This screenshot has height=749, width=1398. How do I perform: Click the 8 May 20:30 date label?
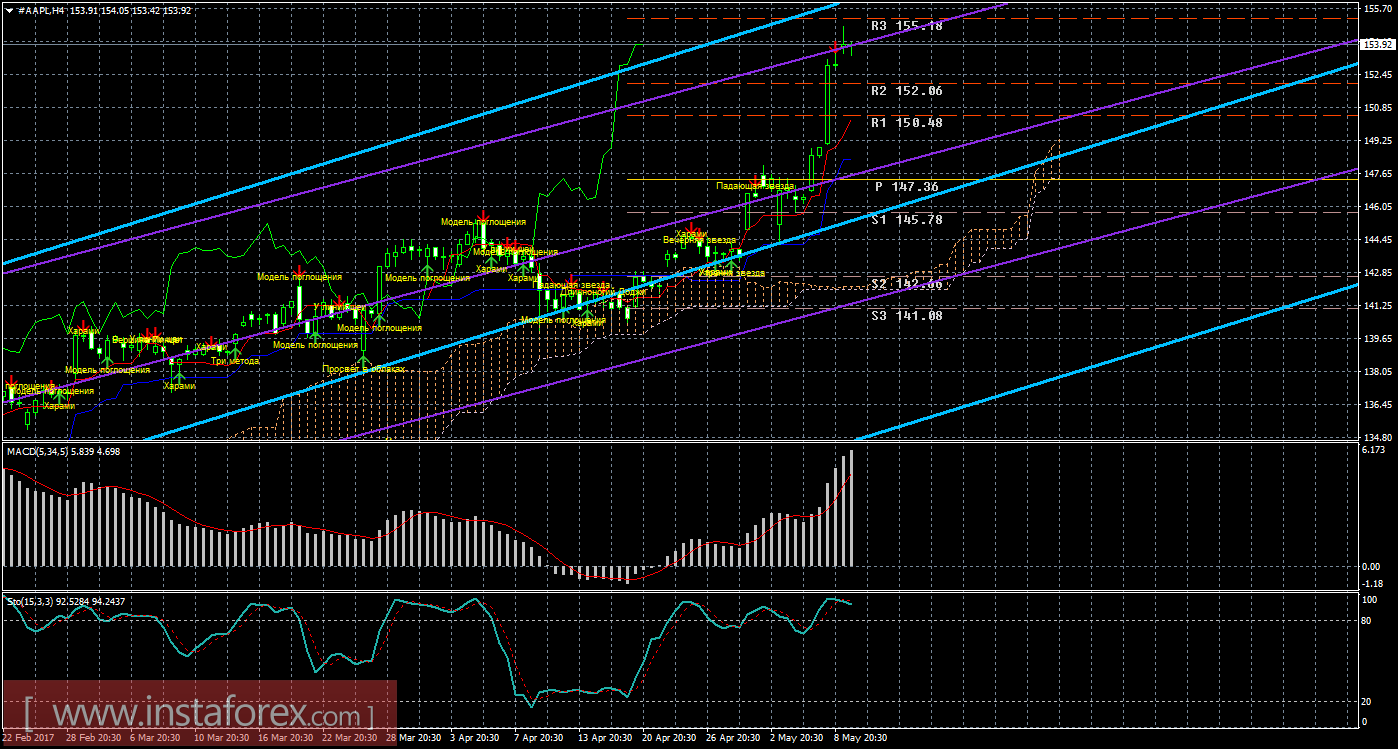860,739
